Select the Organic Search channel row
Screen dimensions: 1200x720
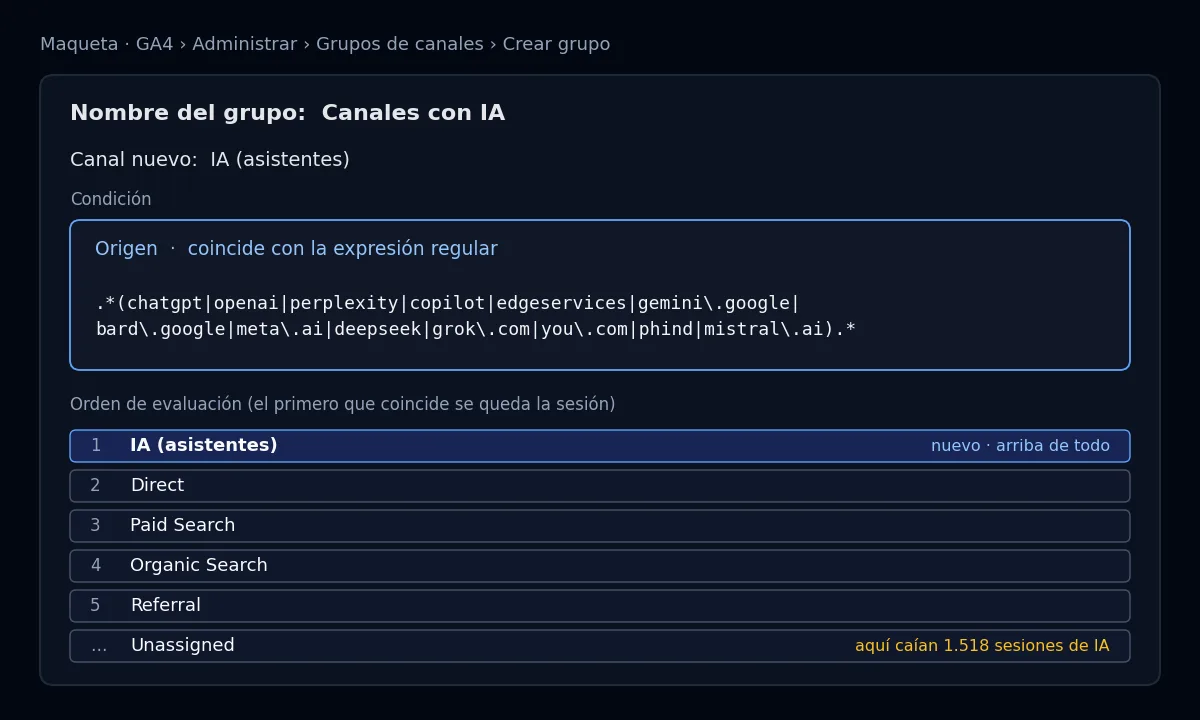[600, 566]
